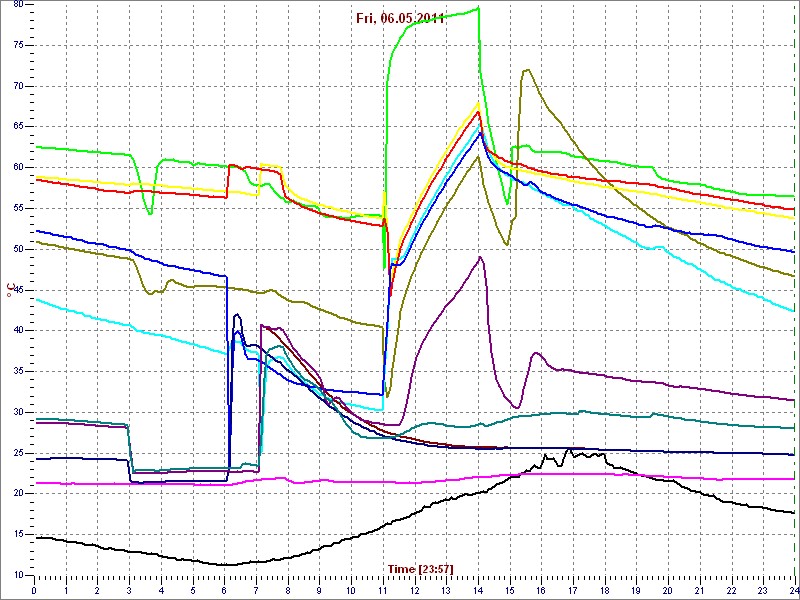Click hour 16 on the time axis
Image resolution: width=800 pixels, height=600 pixels.
pos(541,589)
